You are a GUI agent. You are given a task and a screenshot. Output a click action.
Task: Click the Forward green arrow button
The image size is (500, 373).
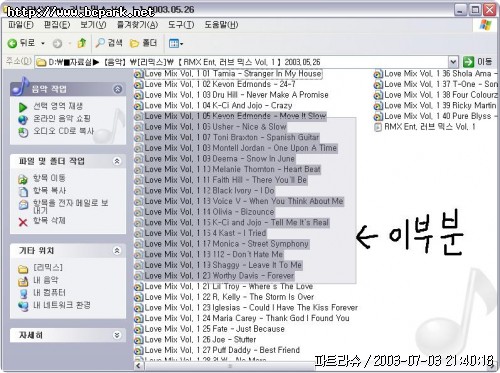(57, 43)
